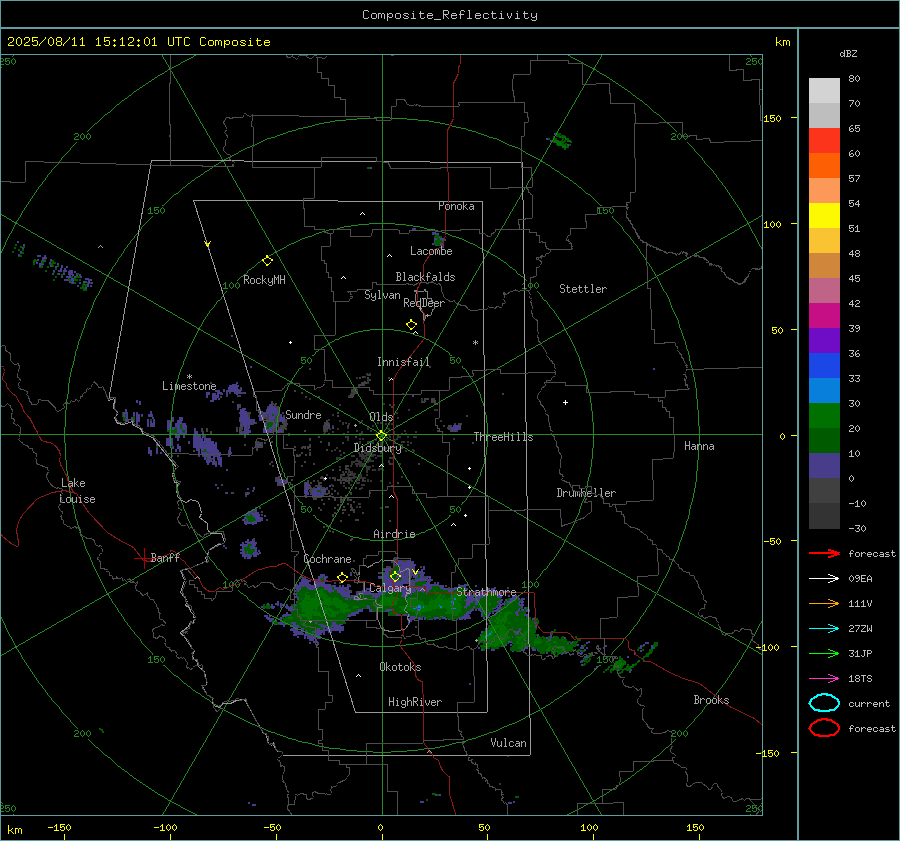
Task: Click the 33 dBZ blue color swatch
Action: click(x=824, y=365)
